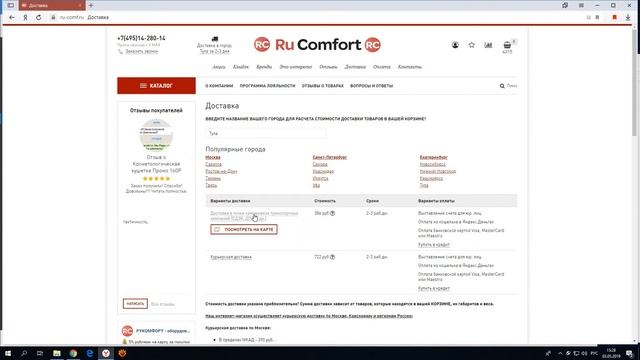Viewport: 640px width, 360px height.
Task: Click the help icon next to 386 руб
Action: (333, 213)
